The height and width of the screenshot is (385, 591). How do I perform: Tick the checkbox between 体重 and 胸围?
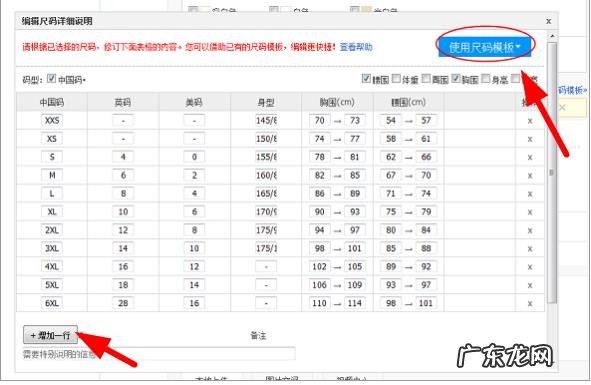[x=426, y=78]
